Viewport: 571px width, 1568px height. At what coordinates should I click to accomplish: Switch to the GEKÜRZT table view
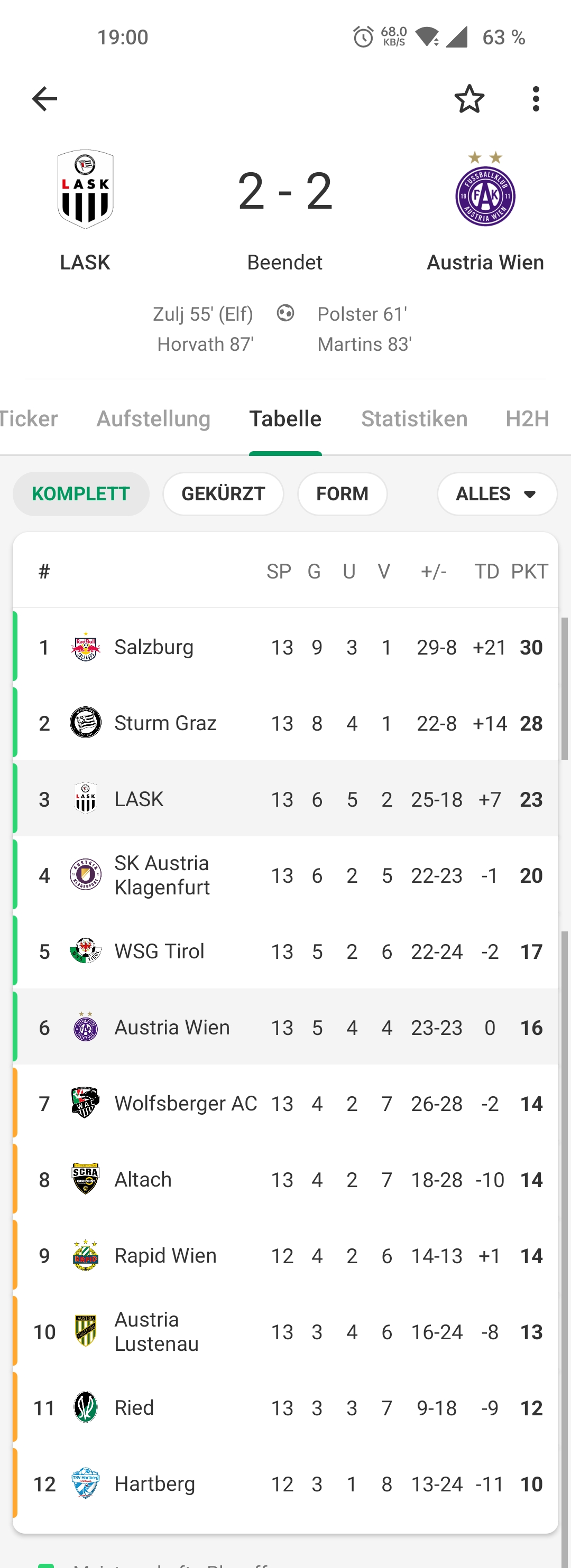[x=223, y=493]
